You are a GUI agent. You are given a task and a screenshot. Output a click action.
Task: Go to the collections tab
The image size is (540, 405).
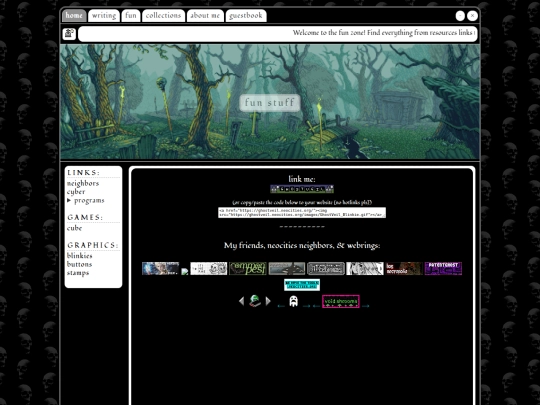point(163,15)
